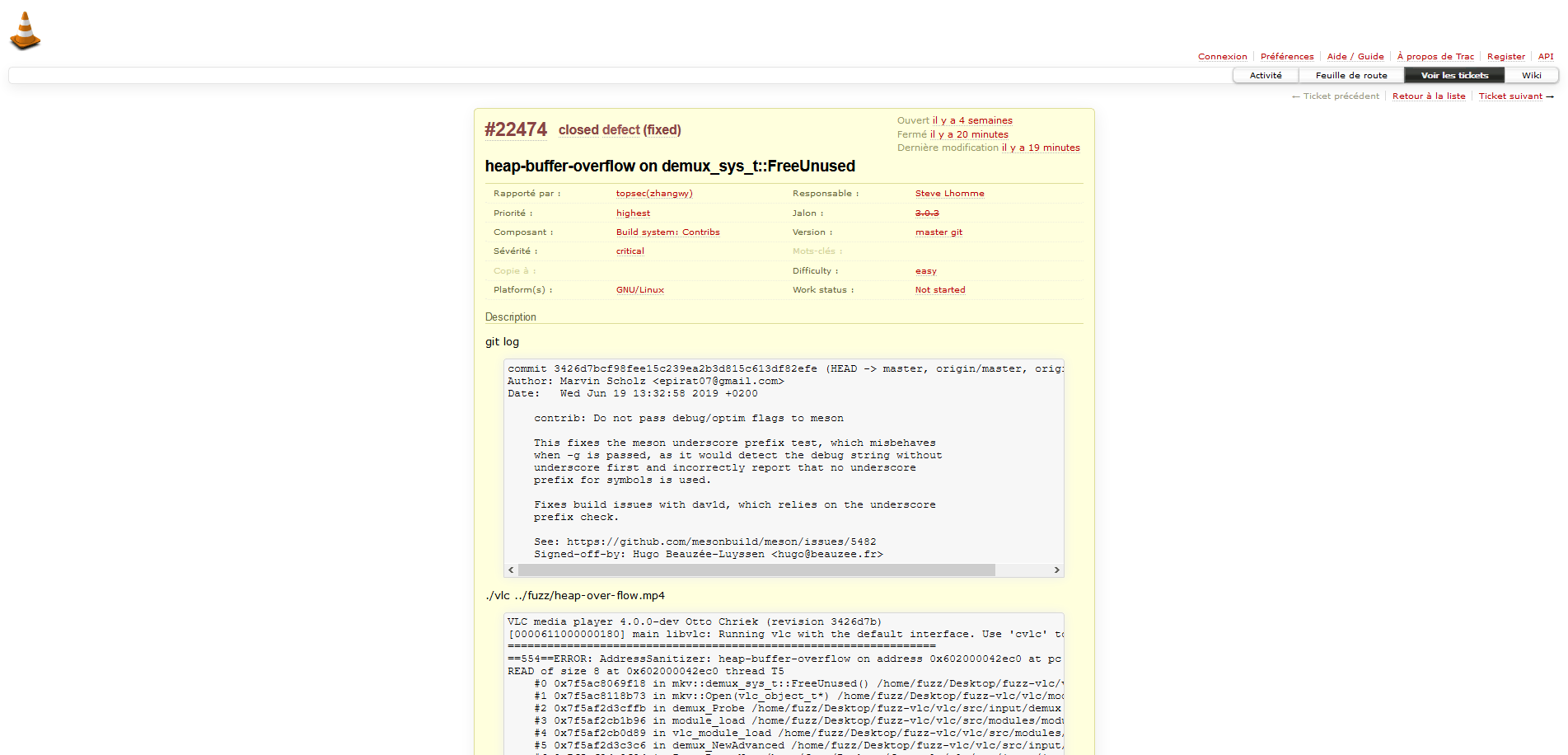This screenshot has height=755, width=1568.
Task: Click the Steve Lhomme owner link
Action: 949,194
